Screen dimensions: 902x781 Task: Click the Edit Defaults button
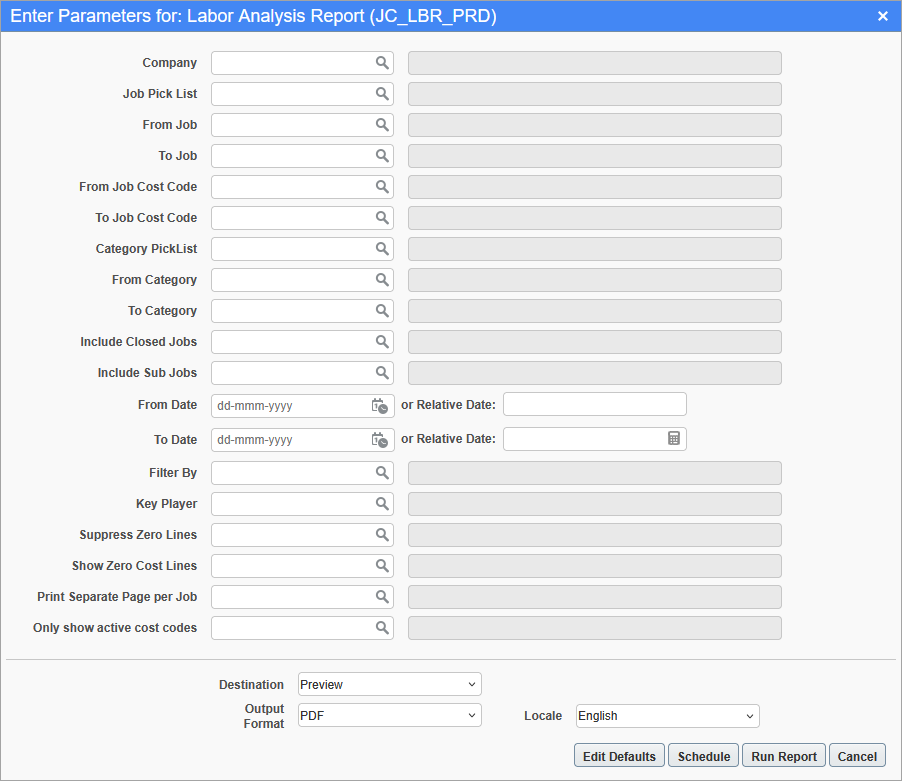(618, 755)
